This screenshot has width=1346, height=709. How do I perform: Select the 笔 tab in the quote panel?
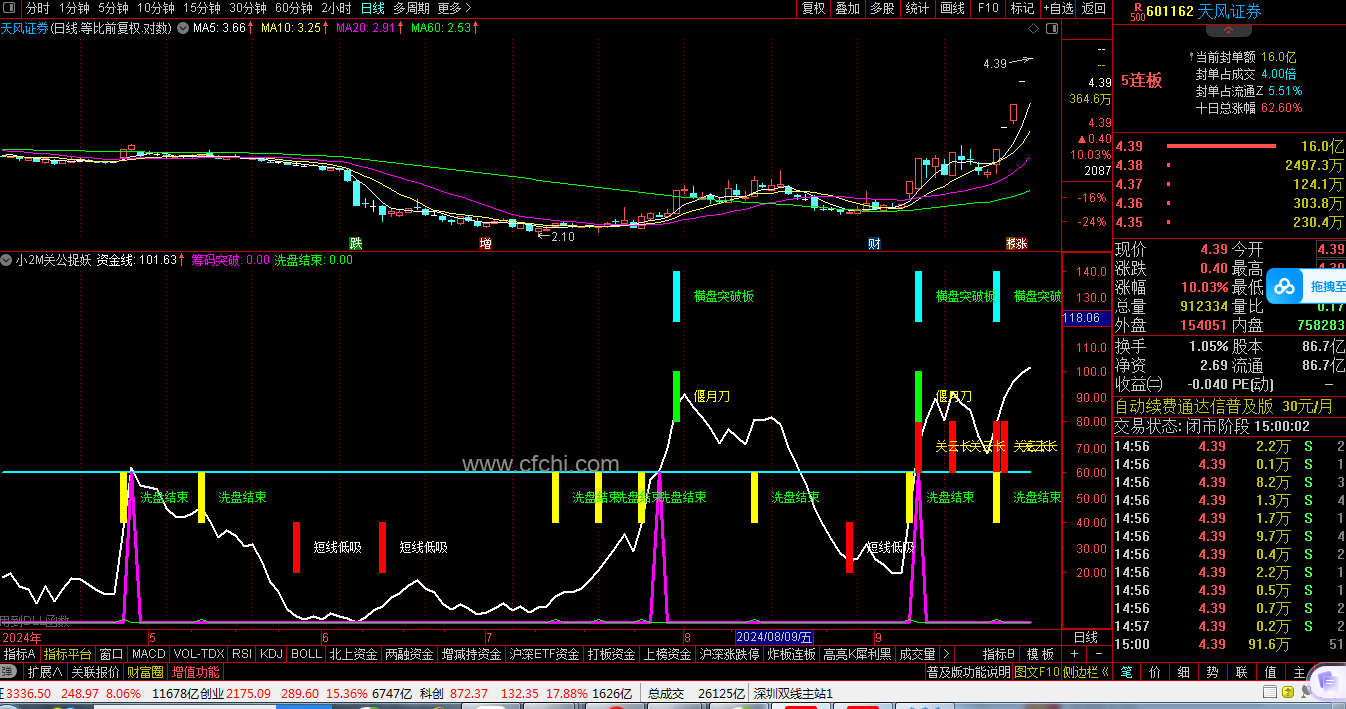[x=1126, y=672]
